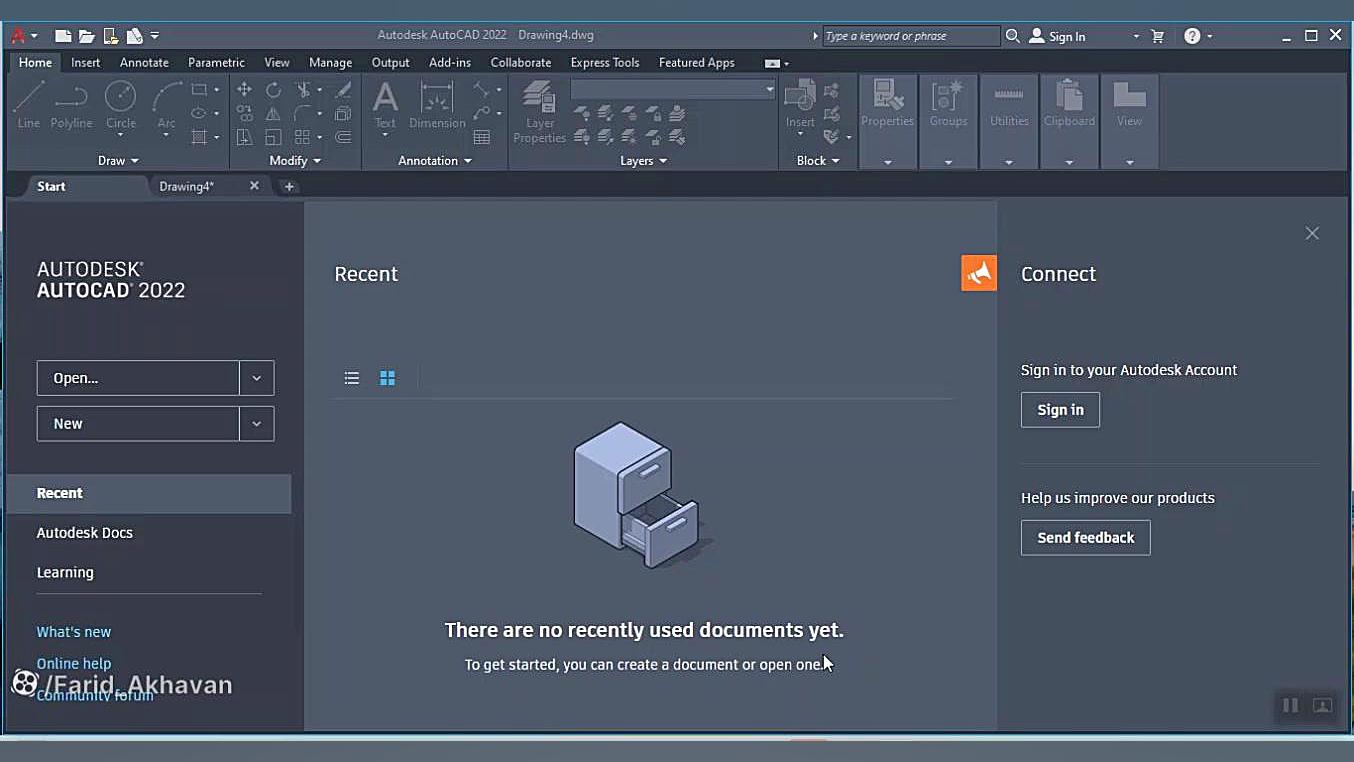Switch to the Drawing4 document tab

click(187, 186)
